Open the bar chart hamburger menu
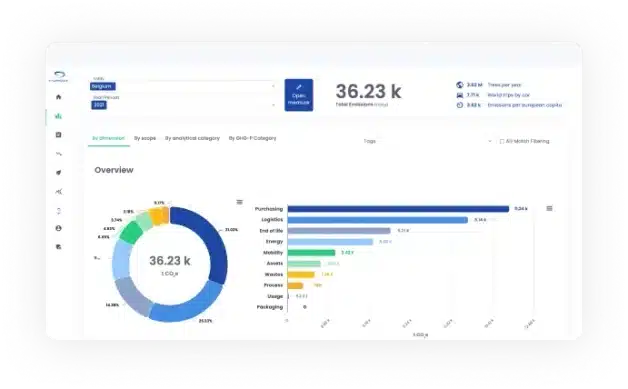The width and height of the screenshot is (628, 389). [x=550, y=208]
